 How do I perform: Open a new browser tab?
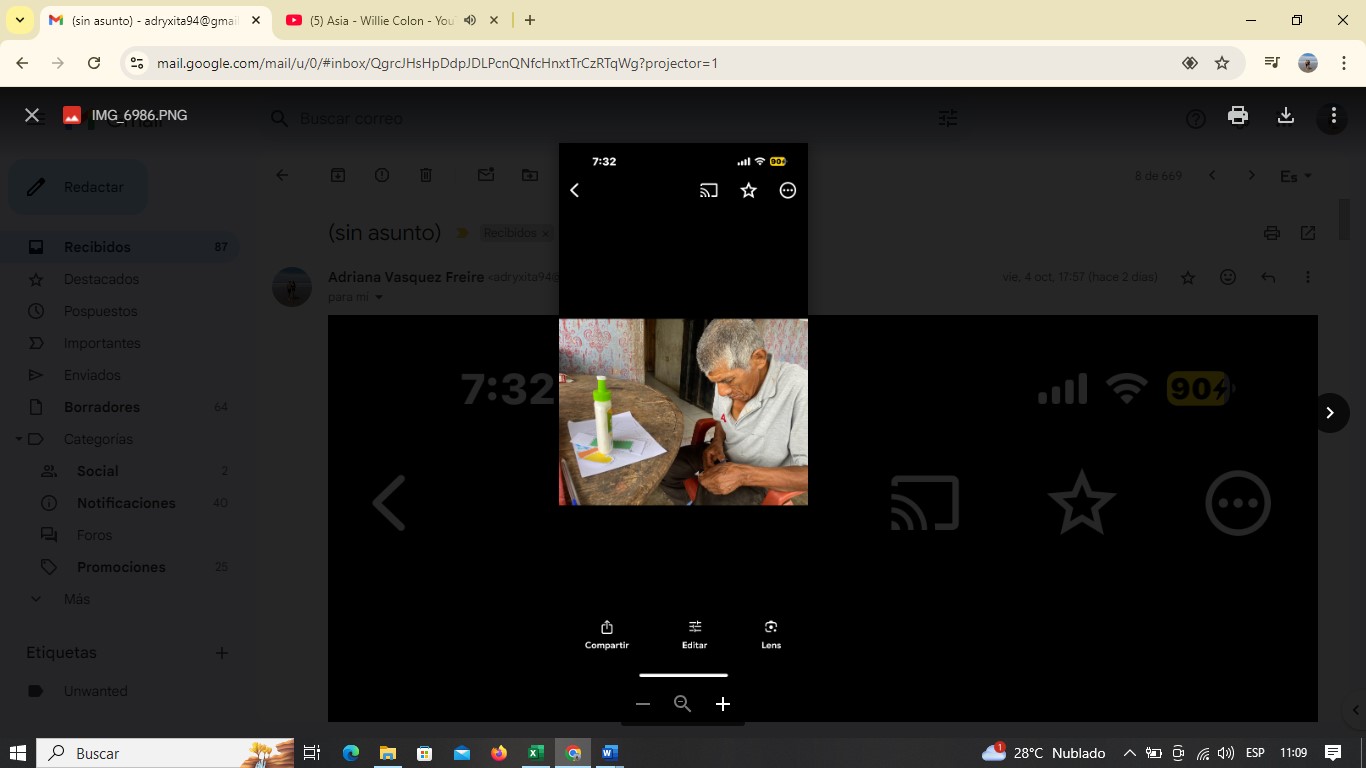pos(530,20)
